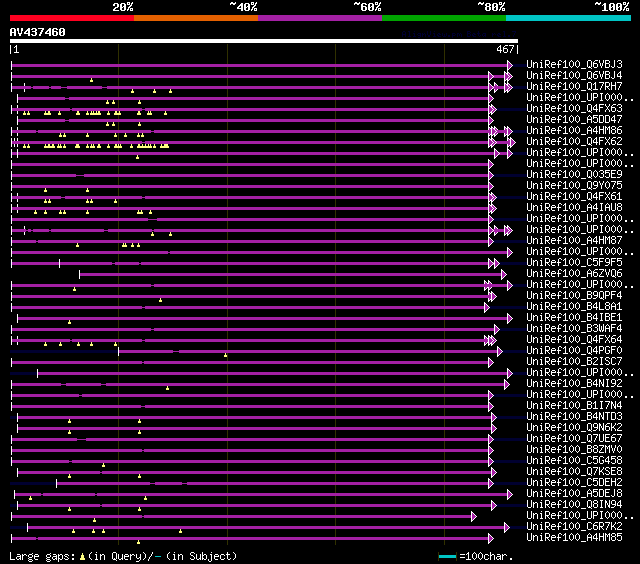This screenshot has height=564, width=640.
Task: Select subject label UniRef100_B4IBE1
Action: pos(574,318)
